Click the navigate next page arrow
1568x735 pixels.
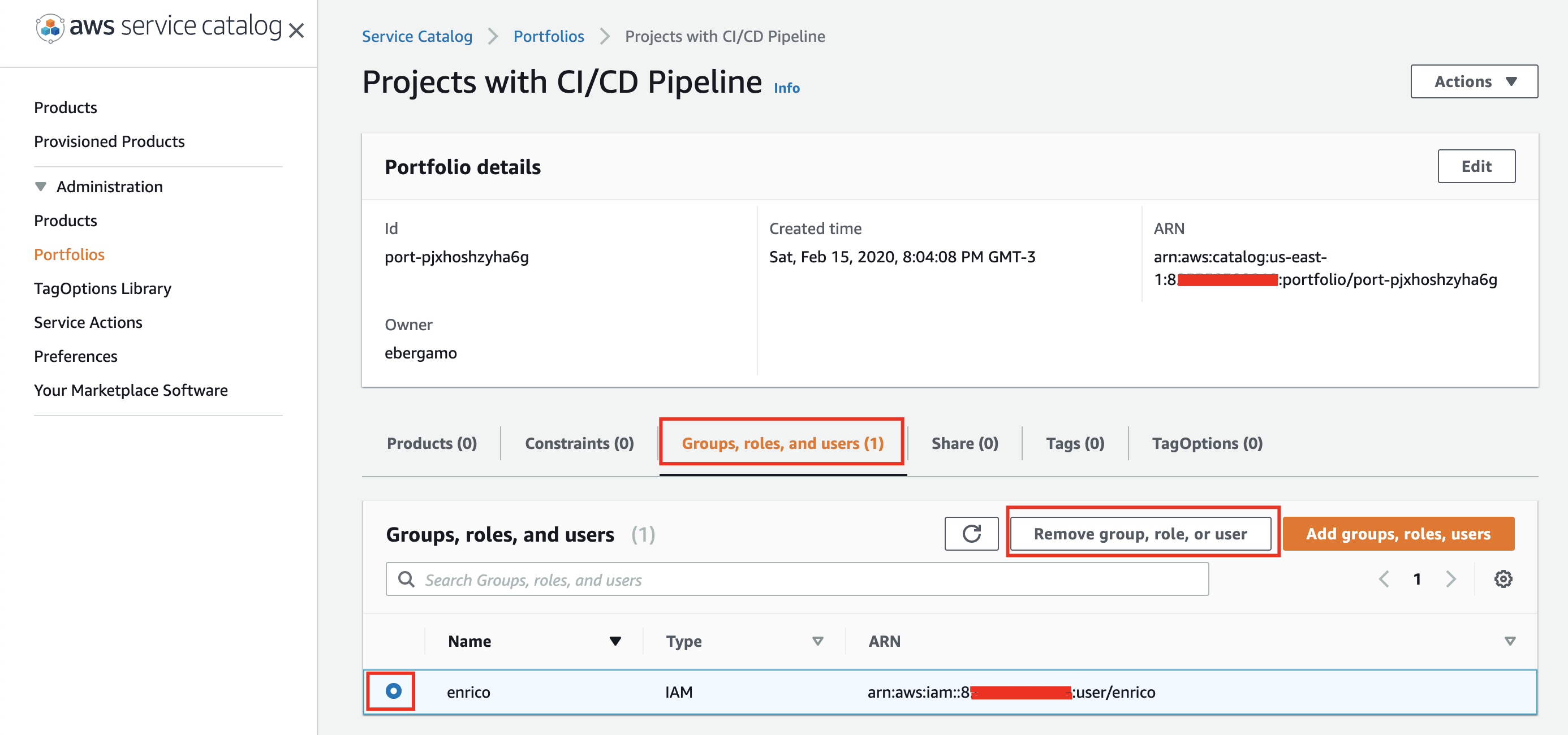(1452, 580)
